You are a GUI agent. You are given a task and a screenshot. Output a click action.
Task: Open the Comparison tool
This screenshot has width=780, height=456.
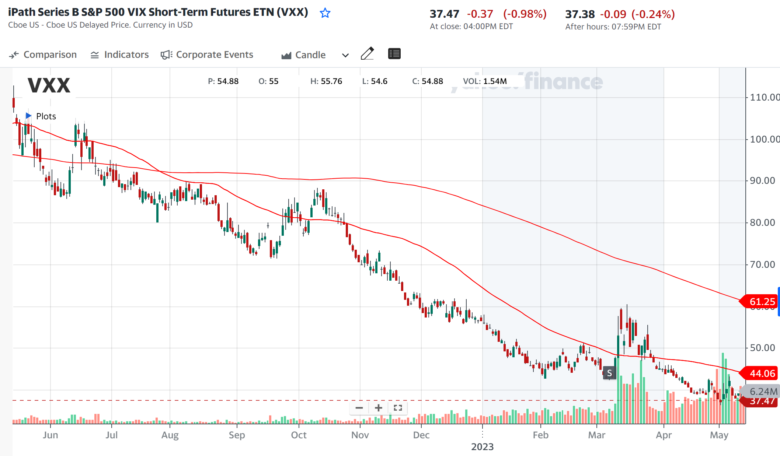(x=43, y=55)
